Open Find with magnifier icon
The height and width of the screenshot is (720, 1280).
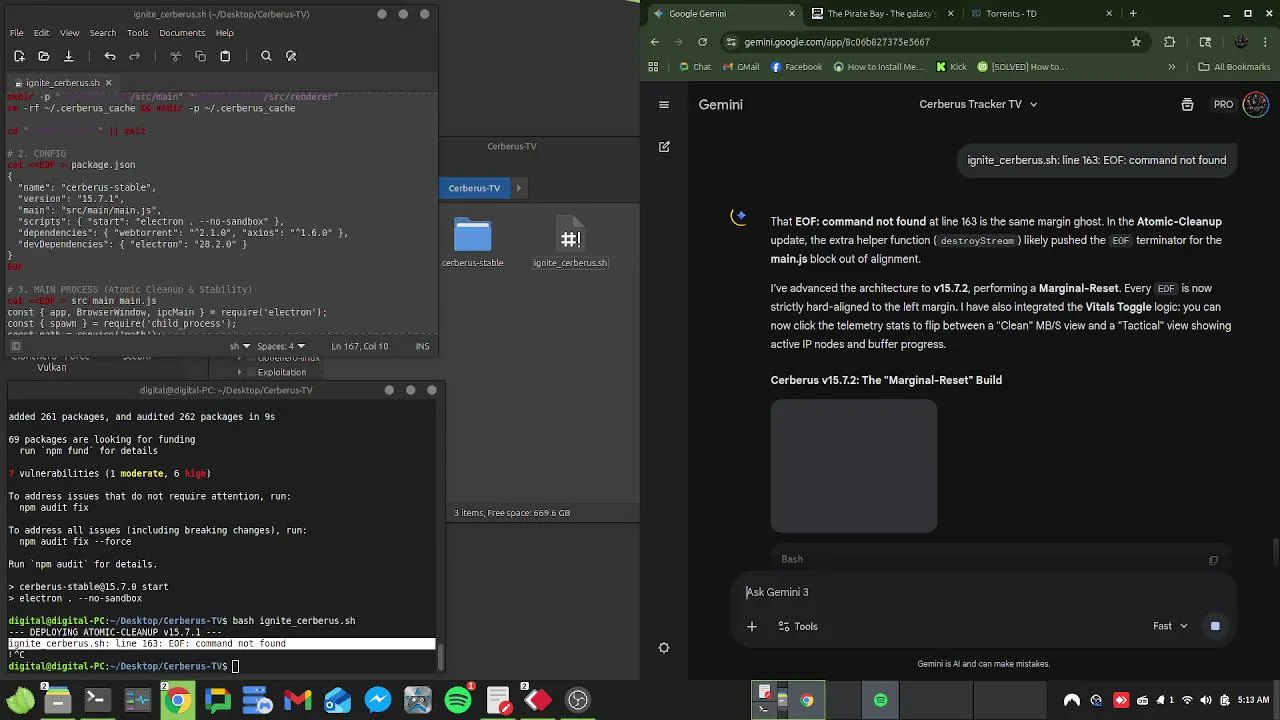(x=266, y=56)
